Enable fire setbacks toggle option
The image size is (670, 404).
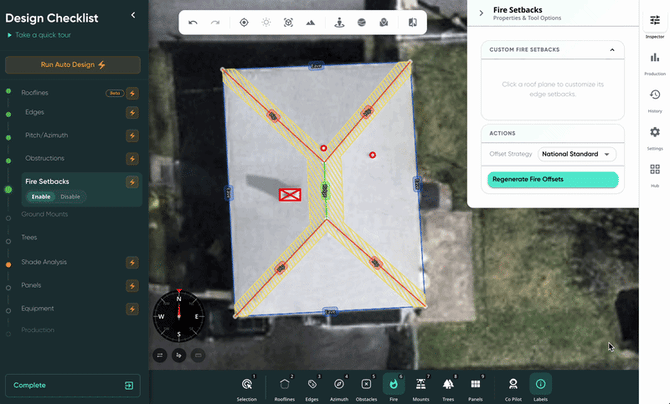pos(41,197)
